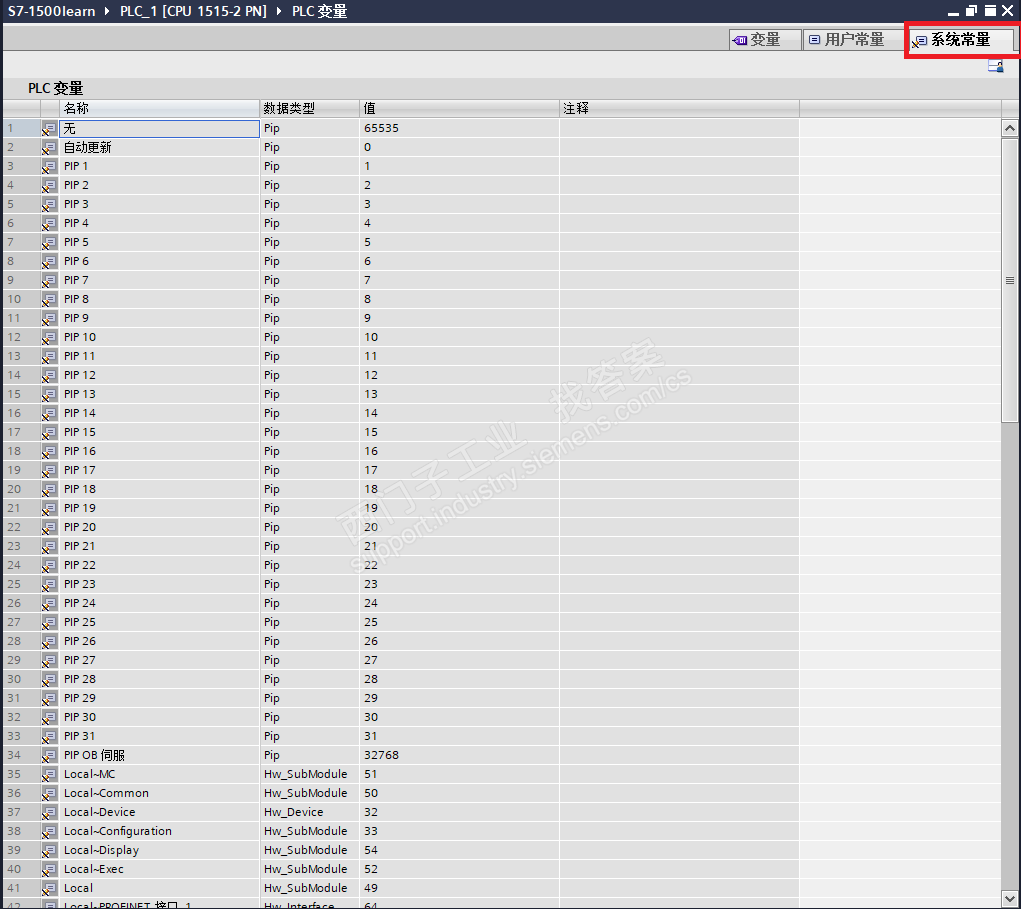This screenshot has width=1021, height=909.
Task: Click the value 32768
Action: (x=381, y=755)
